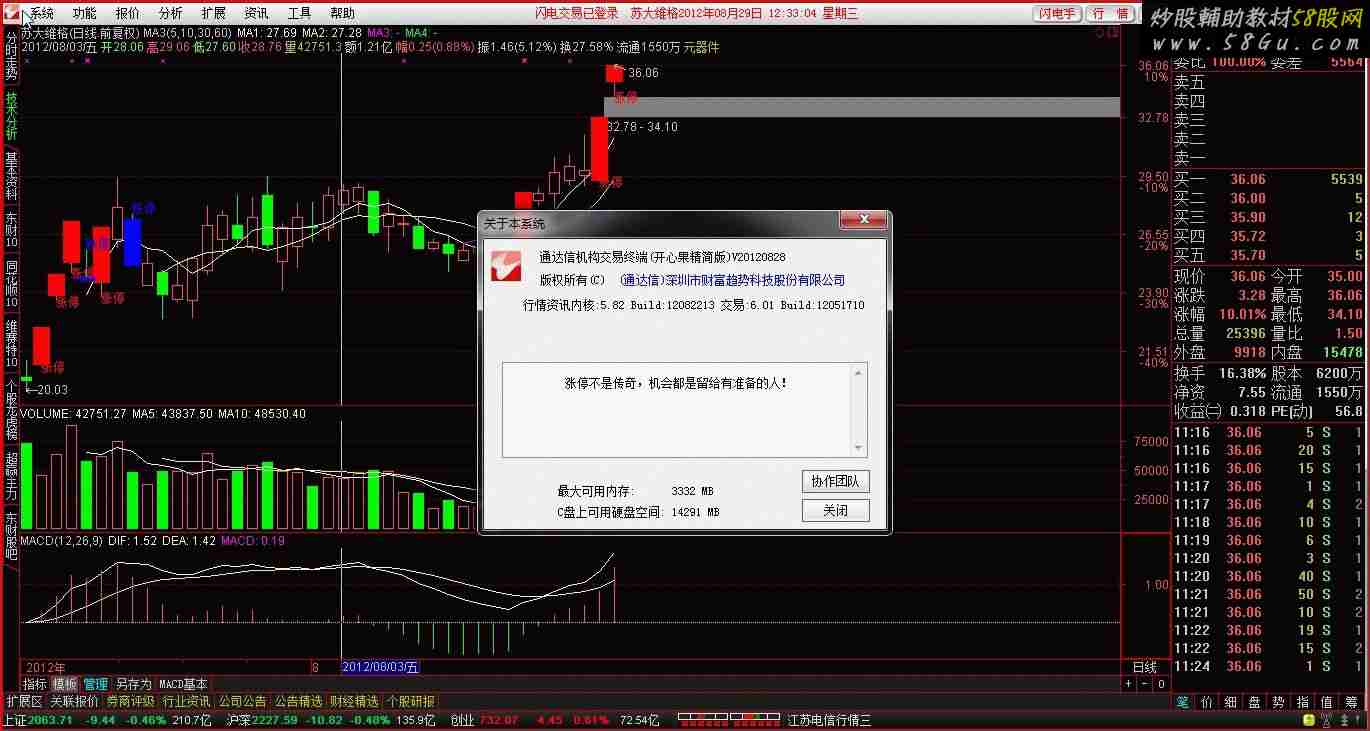This screenshot has width=1370, height=731.
Task: Click the 11:24 trade tick row
Action: (x=1268, y=666)
